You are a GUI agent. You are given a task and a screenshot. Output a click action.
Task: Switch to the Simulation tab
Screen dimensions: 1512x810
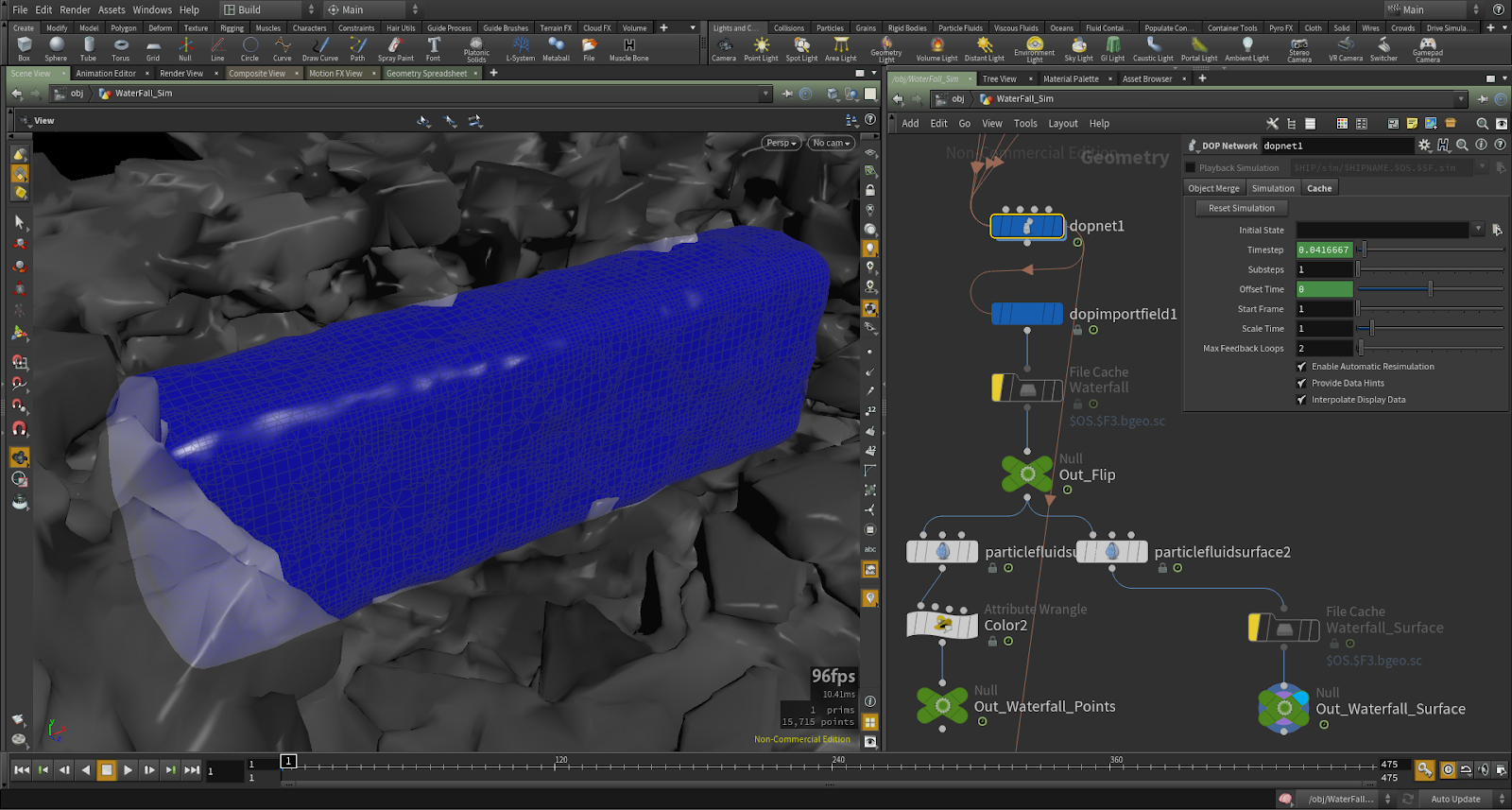click(x=1273, y=188)
